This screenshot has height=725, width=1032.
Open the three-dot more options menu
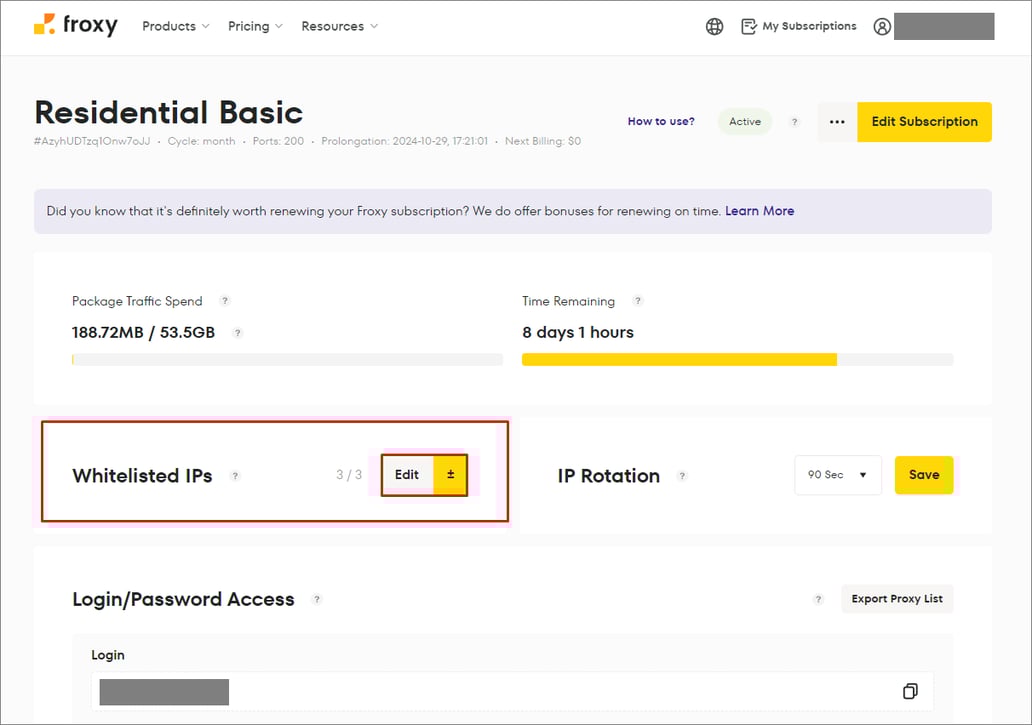point(837,122)
